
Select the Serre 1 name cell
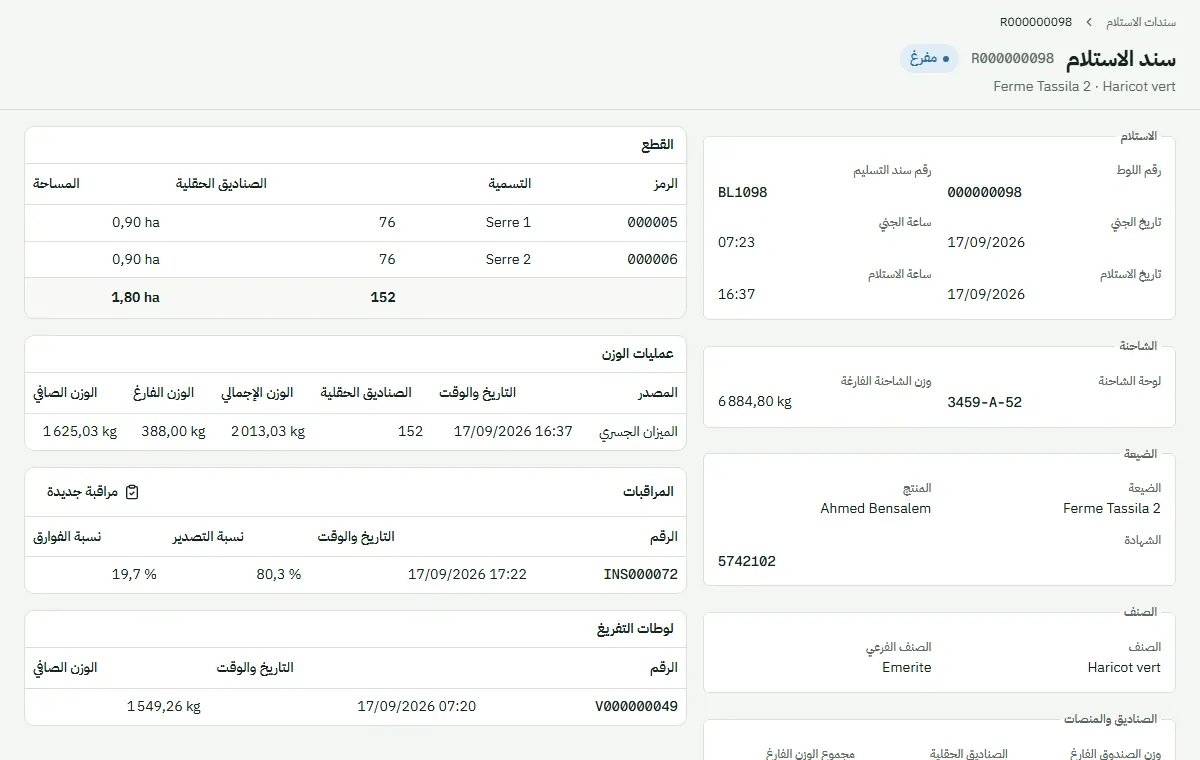[508, 222]
